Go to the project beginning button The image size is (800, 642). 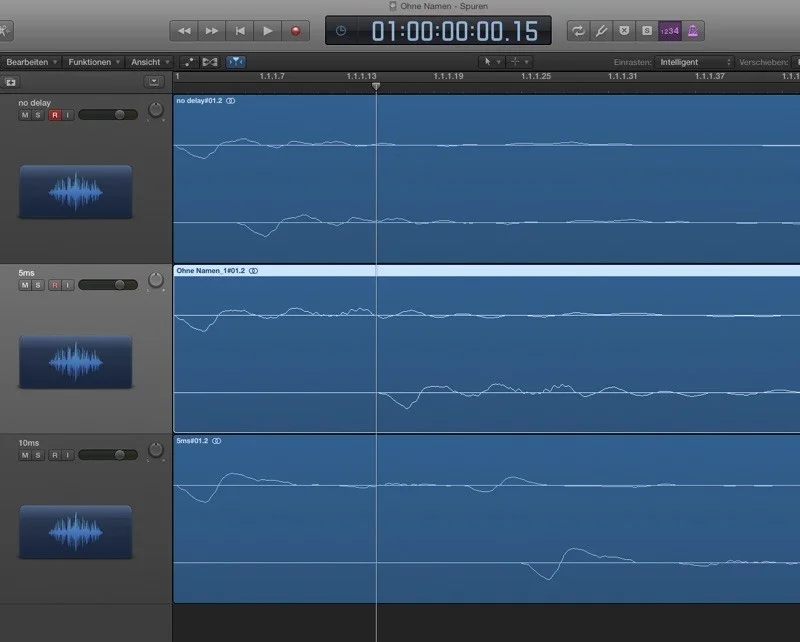tap(240, 31)
